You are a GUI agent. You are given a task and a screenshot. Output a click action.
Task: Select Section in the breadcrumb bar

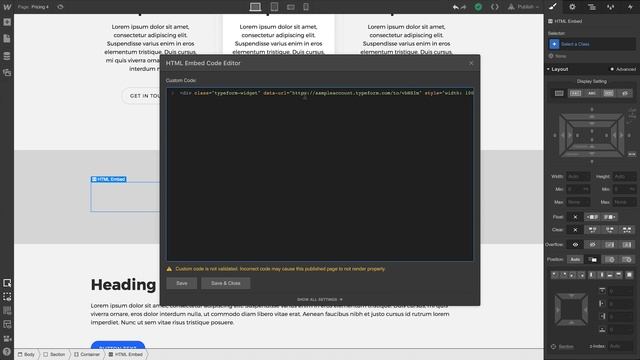tap(55, 354)
